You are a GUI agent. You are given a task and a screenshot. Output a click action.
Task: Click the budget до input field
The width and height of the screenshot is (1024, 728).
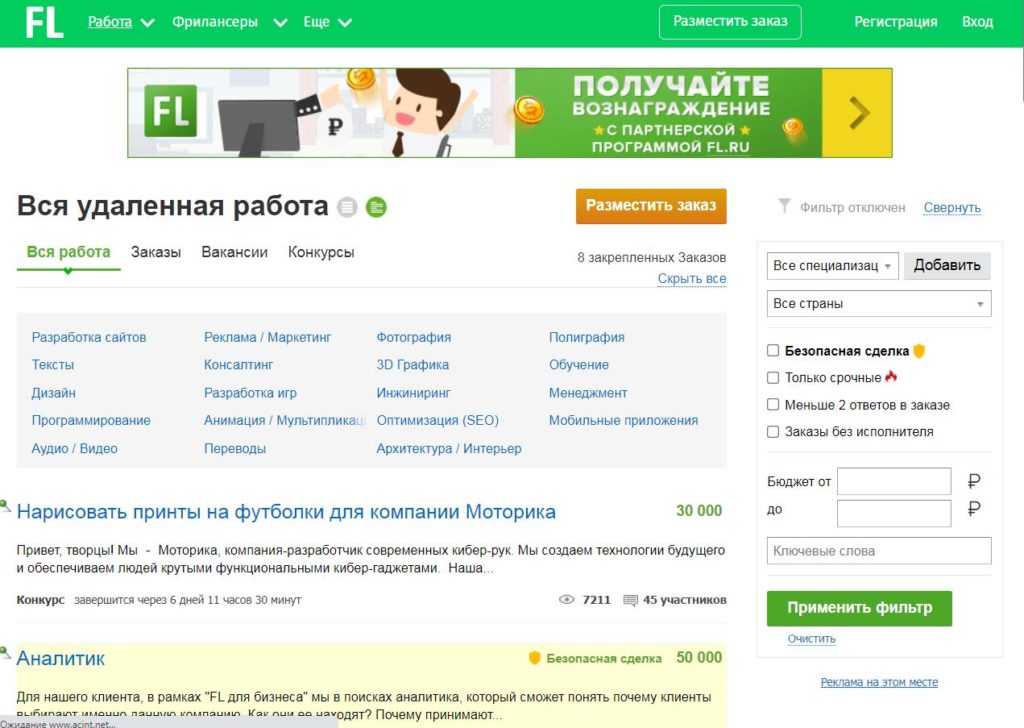(894, 513)
